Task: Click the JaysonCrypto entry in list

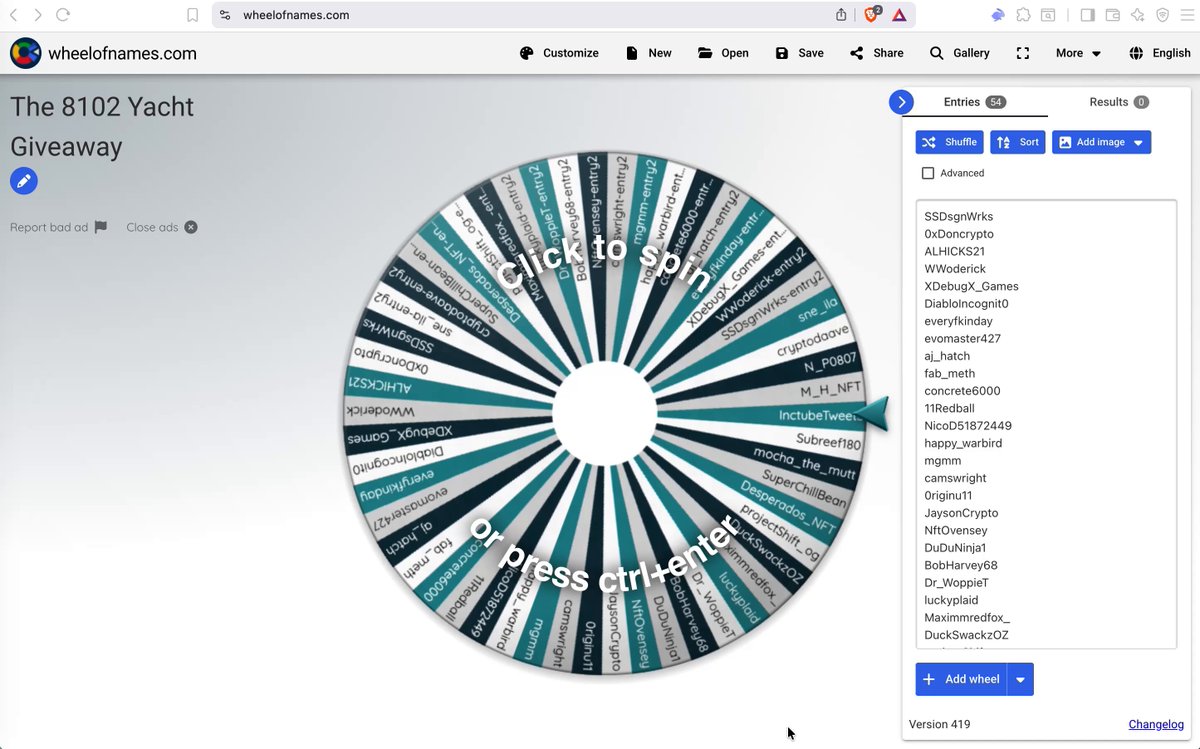Action: tap(961, 513)
